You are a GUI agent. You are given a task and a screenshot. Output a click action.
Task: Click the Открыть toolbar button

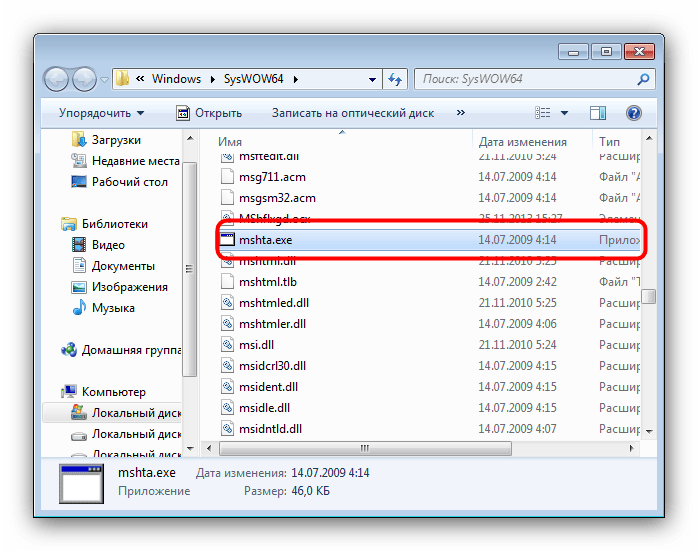pos(209,113)
